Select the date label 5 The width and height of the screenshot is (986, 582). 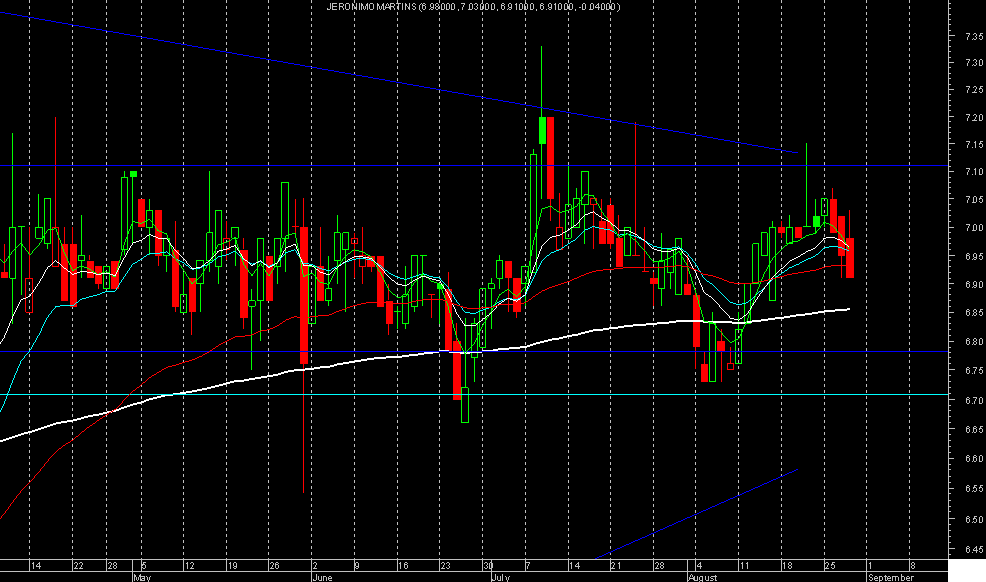144,566
